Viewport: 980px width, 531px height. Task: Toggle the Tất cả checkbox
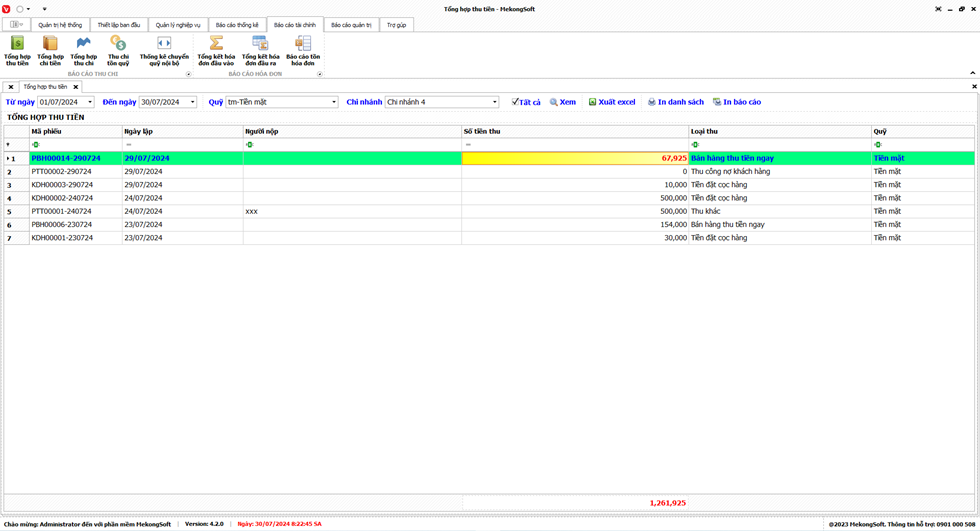(515, 102)
